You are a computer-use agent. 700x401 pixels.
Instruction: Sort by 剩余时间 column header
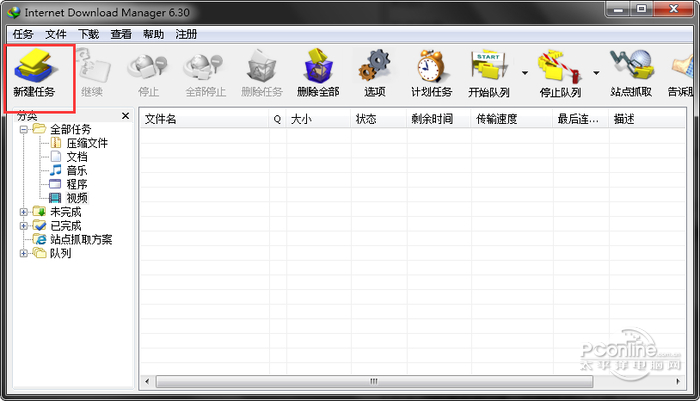pyautogui.click(x=438, y=119)
